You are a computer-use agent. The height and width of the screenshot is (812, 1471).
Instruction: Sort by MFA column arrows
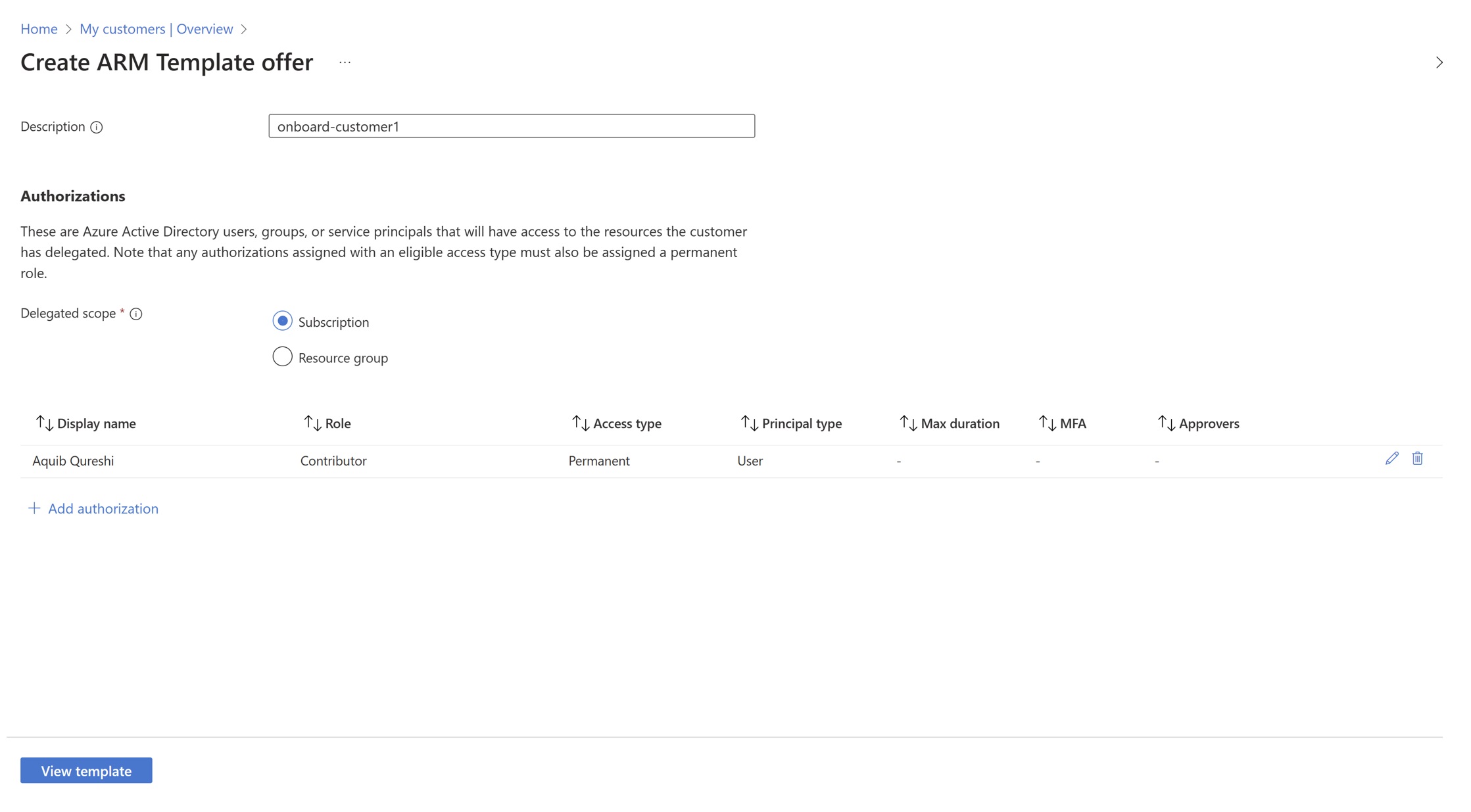tap(1048, 423)
